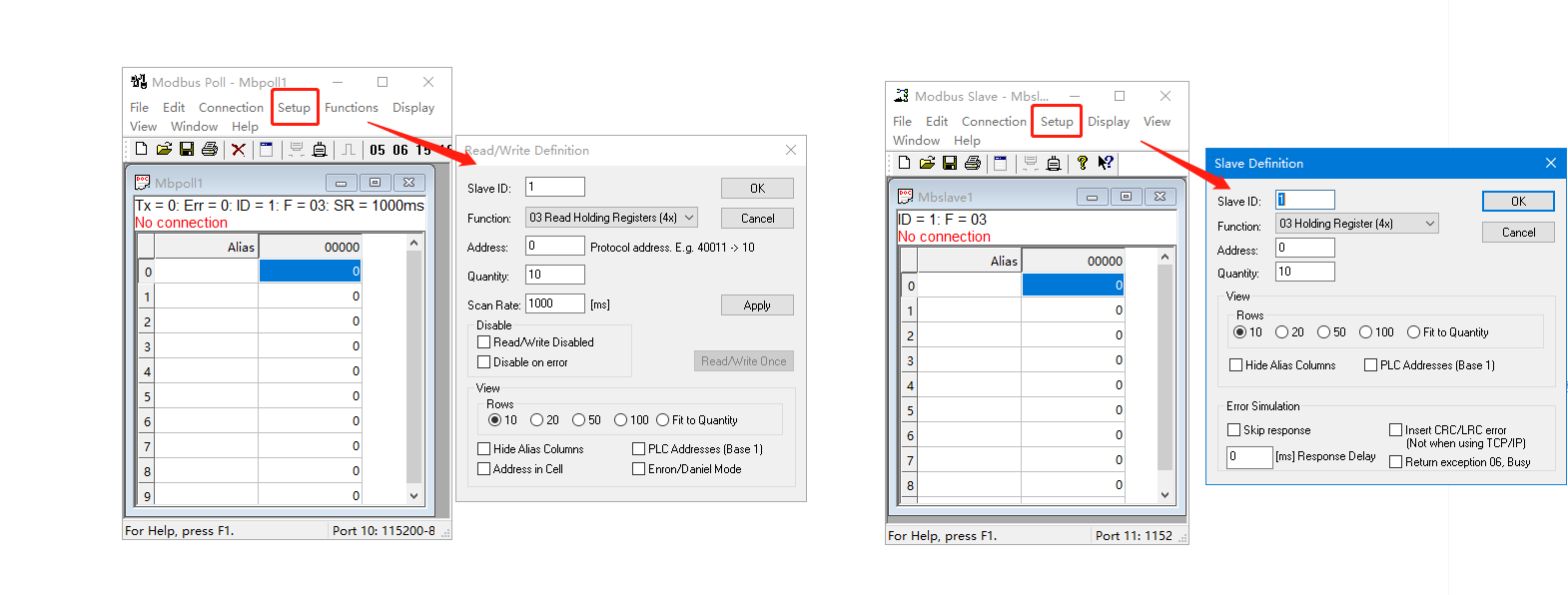Open the Setup menu in Modbus Poll
Viewport: 1568px width, 595px height.
[294, 108]
